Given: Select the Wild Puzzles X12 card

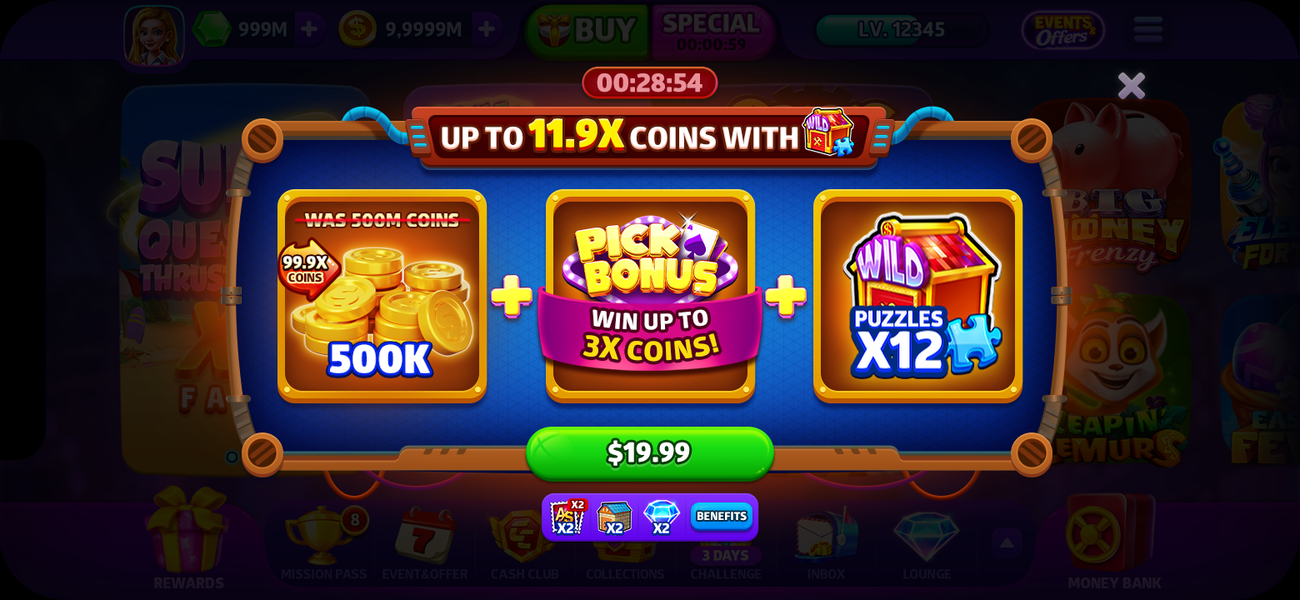Looking at the screenshot, I should [x=918, y=296].
